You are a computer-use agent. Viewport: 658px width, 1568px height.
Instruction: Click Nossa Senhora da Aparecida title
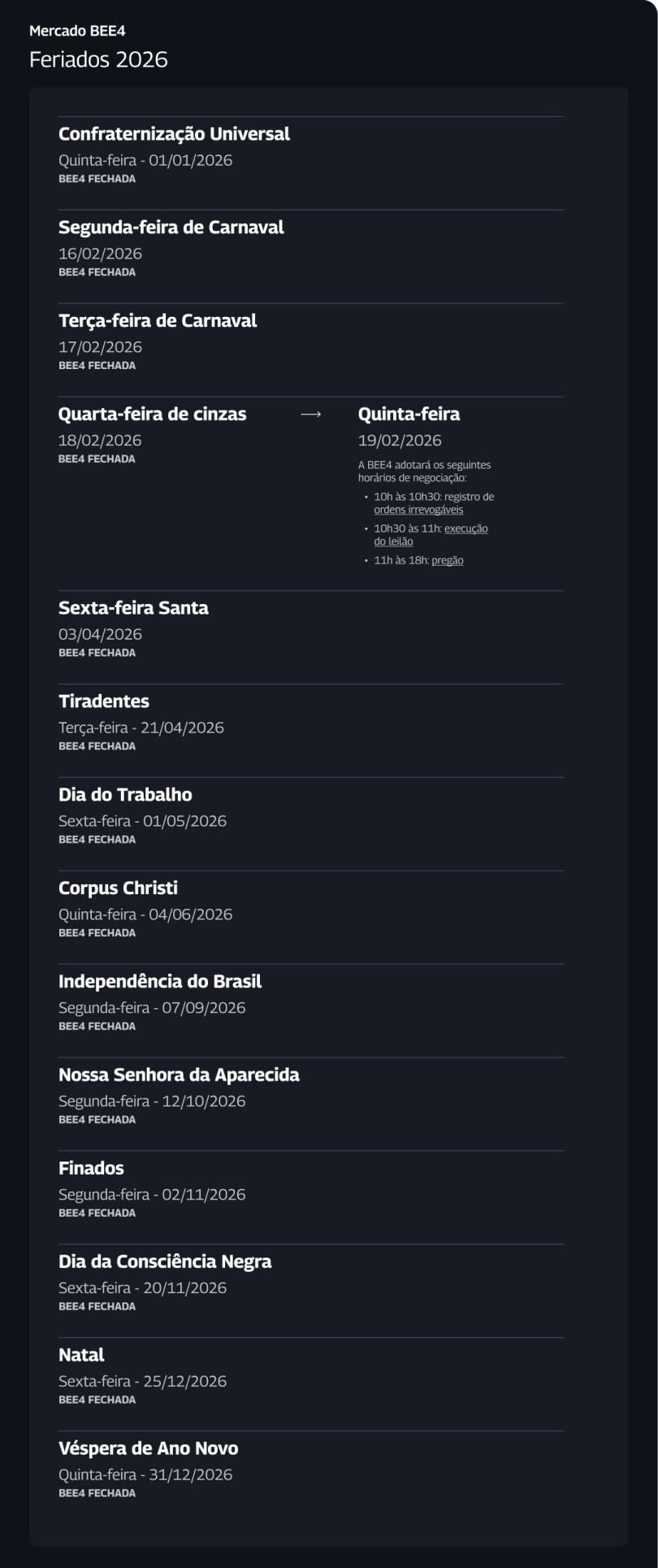(x=179, y=1075)
